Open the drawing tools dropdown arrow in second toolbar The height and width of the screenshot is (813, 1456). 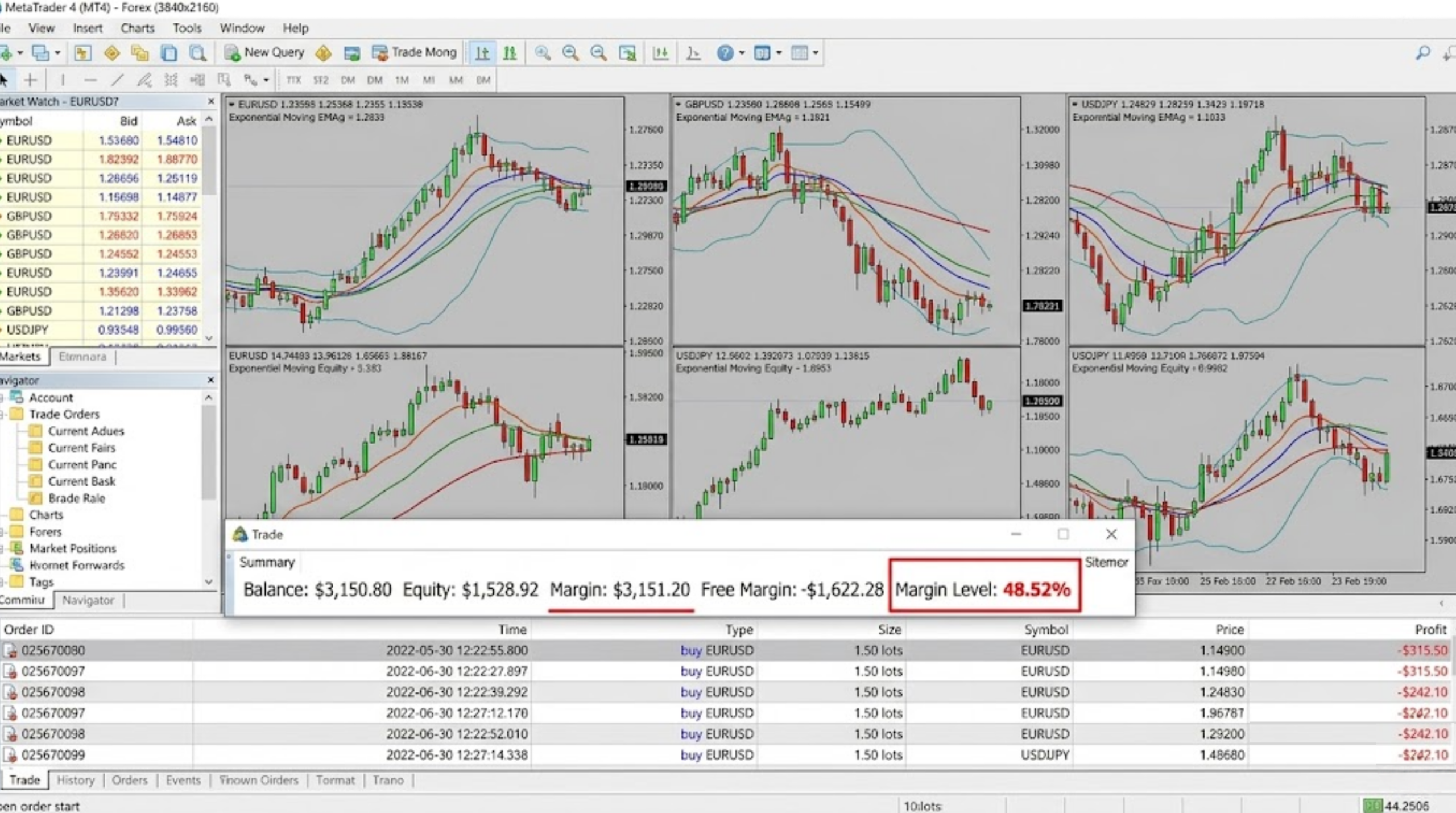click(266, 80)
